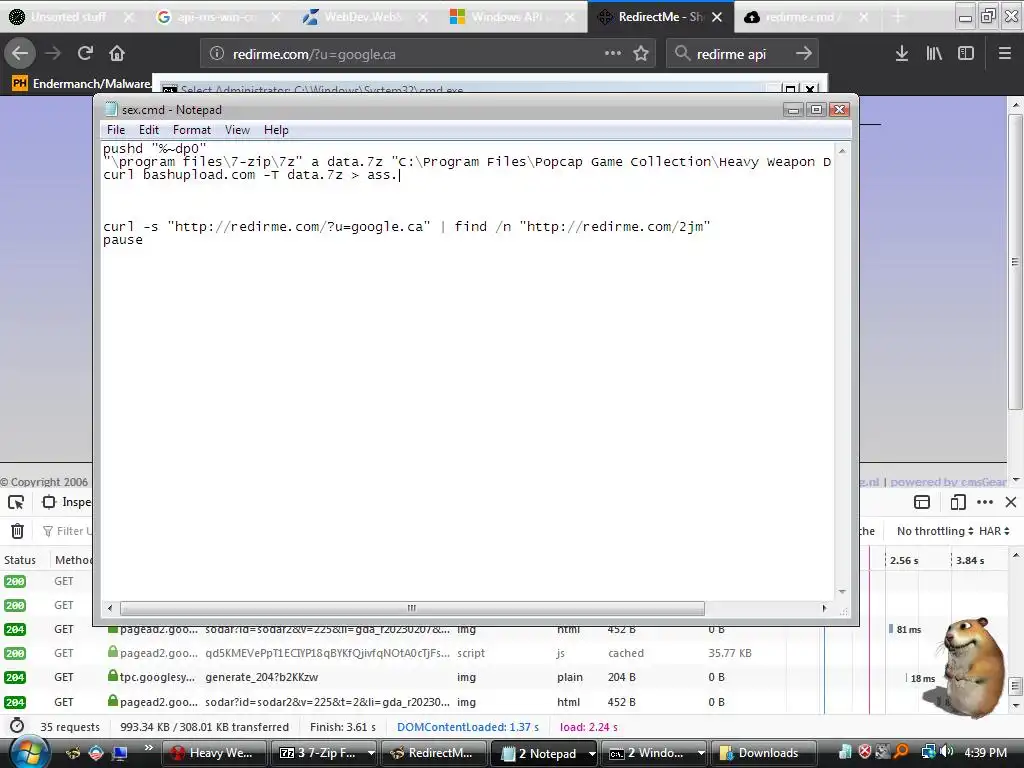Open the Notepad View menu
1024x768 pixels.
coord(237,130)
